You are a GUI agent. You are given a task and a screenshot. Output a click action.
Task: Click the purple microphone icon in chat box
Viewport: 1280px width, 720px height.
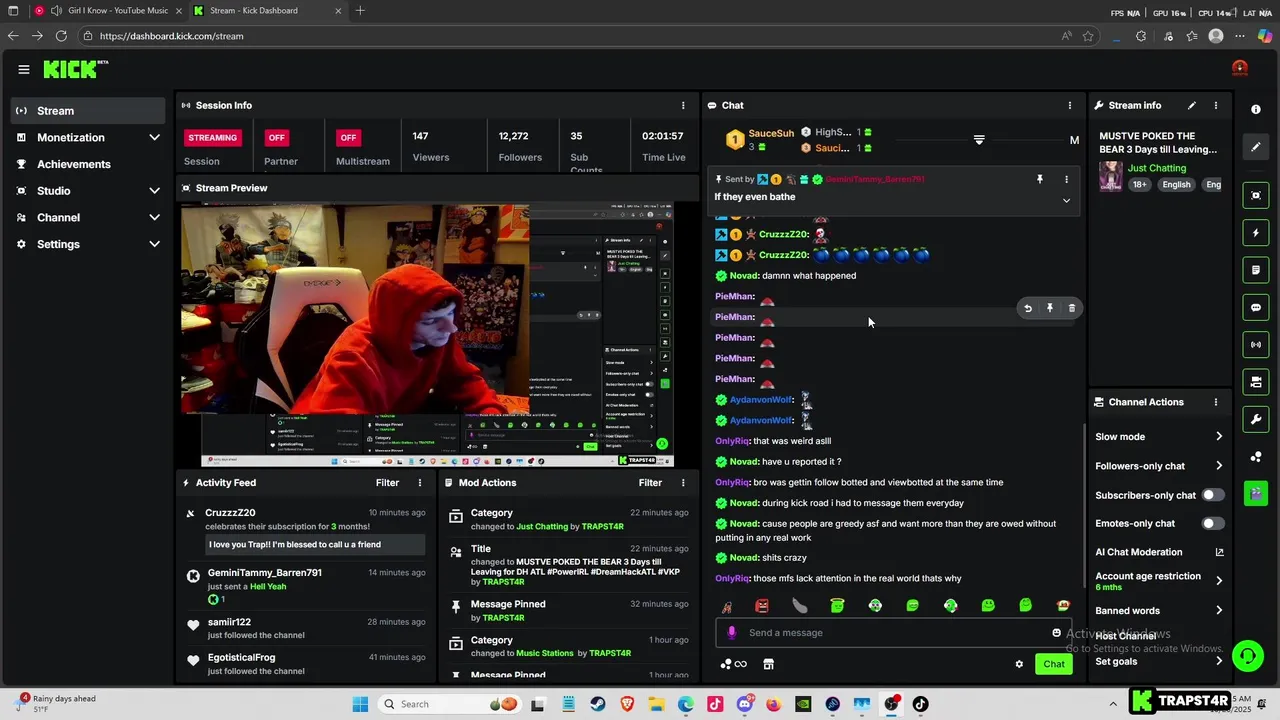point(732,632)
